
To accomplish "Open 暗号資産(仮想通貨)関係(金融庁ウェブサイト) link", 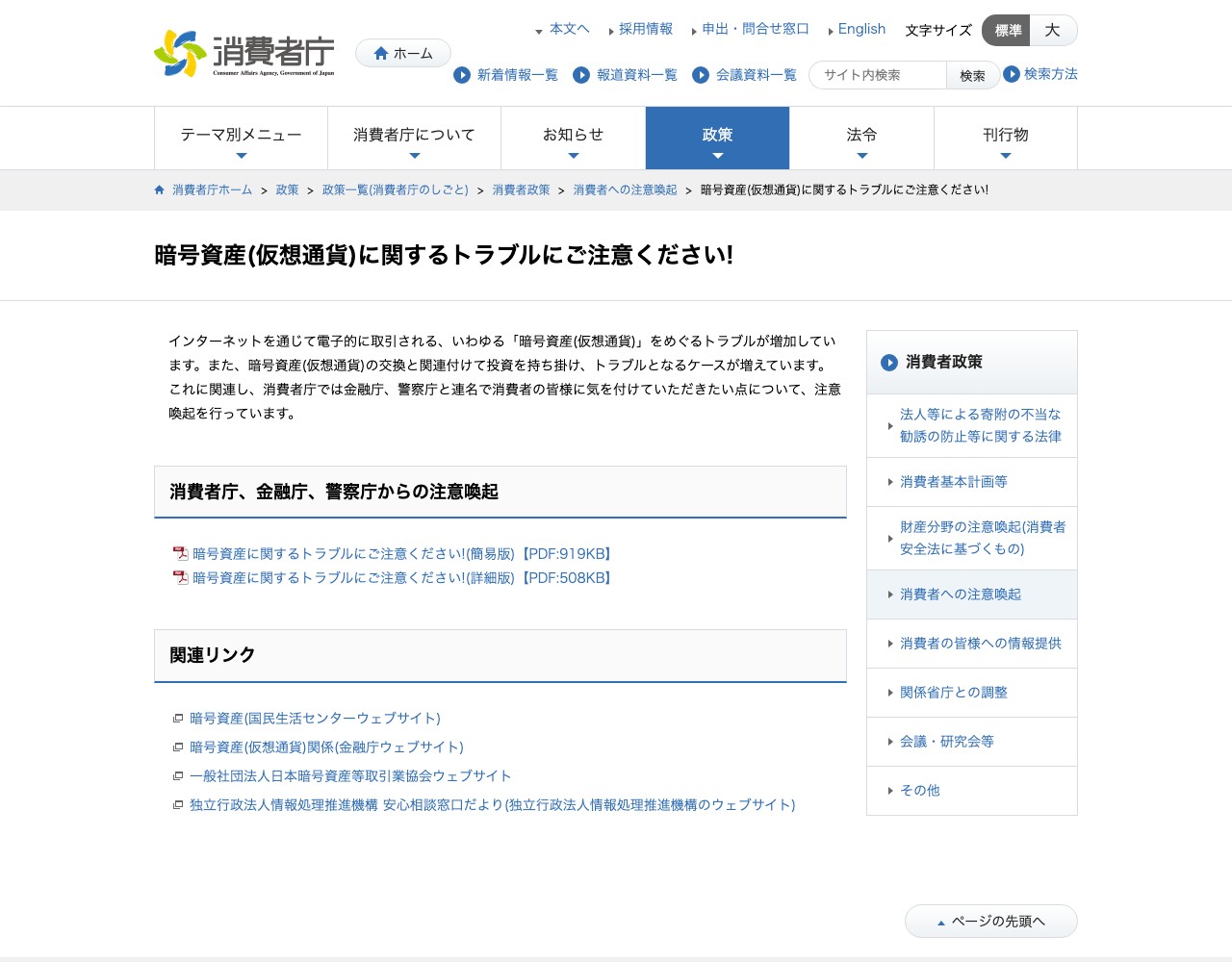I will (326, 747).
